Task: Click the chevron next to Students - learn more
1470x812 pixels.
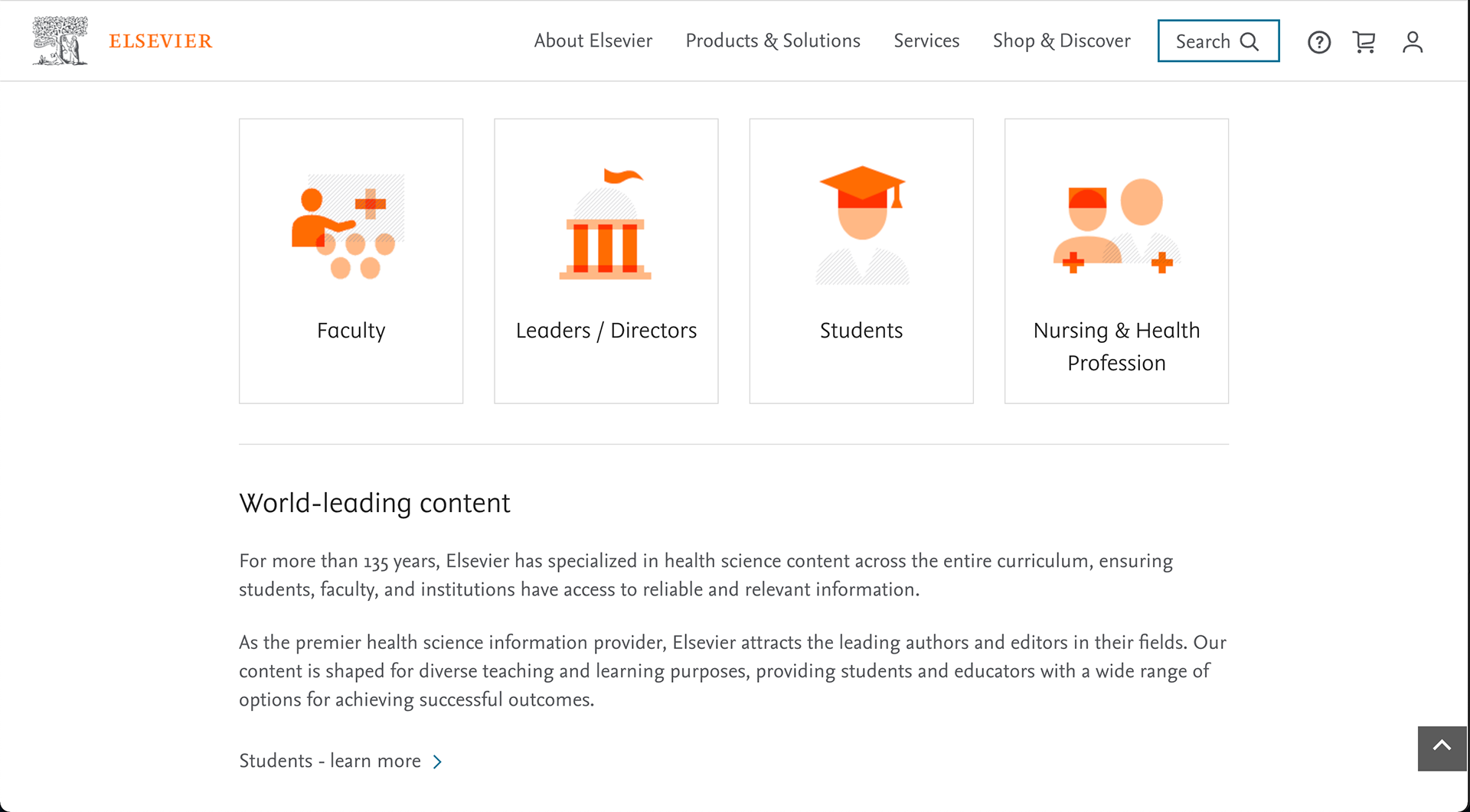Action: 437,761
